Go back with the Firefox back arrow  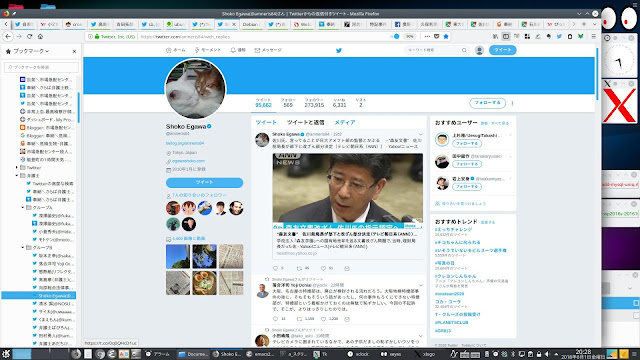click(x=8, y=36)
